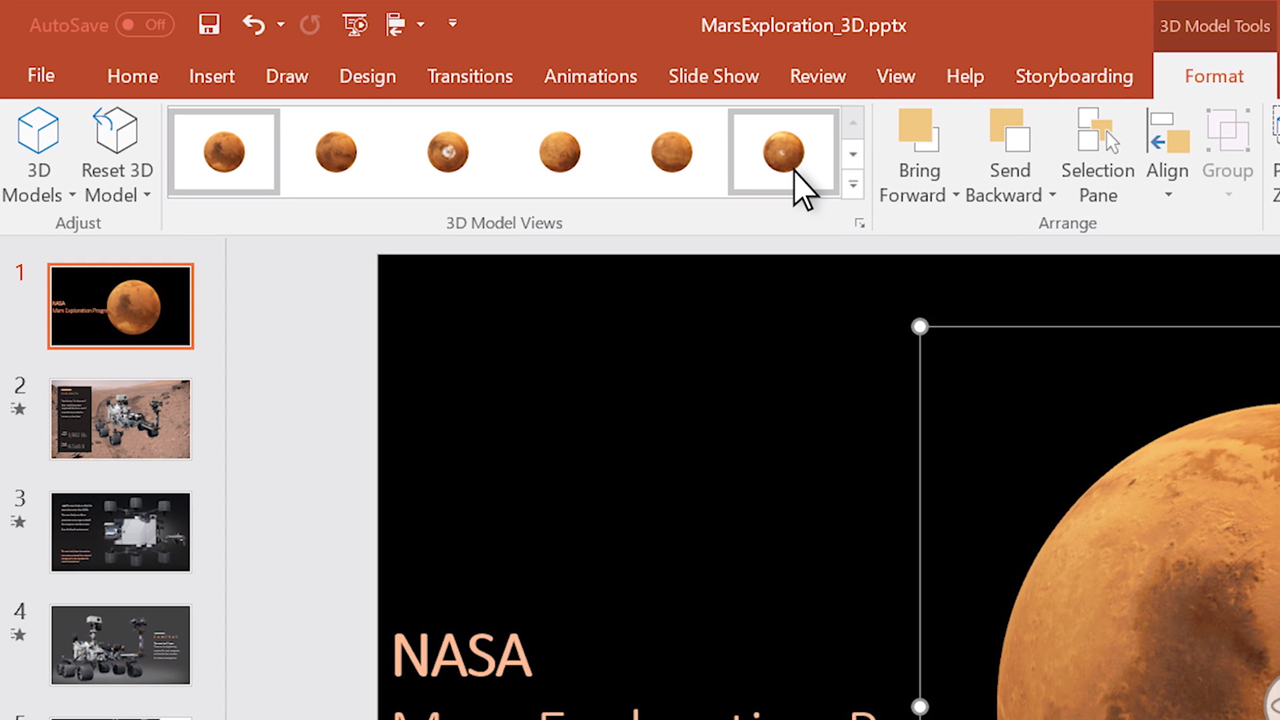The height and width of the screenshot is (720, 1280).
Task: Click the Save icon in quick access toolbar
Action: pyautogui.click(x=209, y=25)
